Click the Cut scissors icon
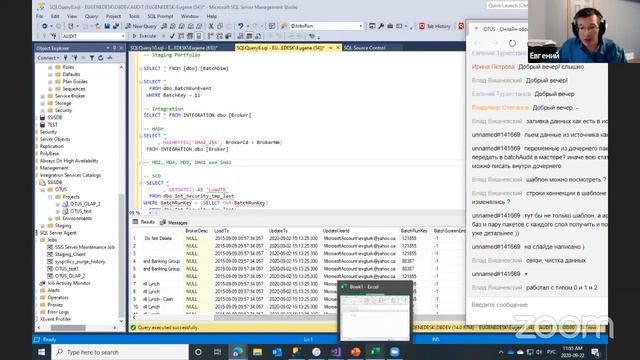This screenshot has height=360, width=640. 211,26
